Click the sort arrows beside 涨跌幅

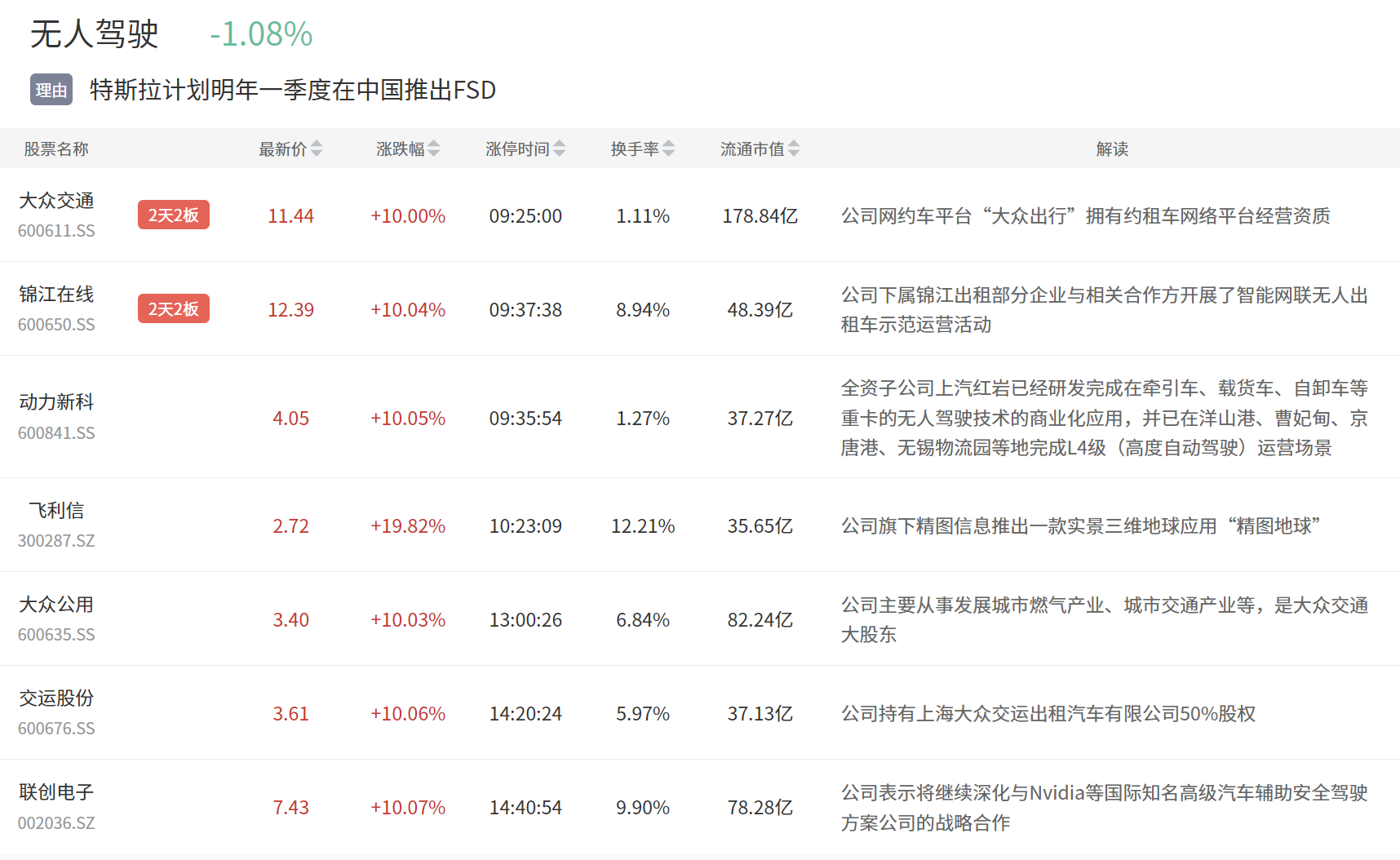tap(434, 149)
